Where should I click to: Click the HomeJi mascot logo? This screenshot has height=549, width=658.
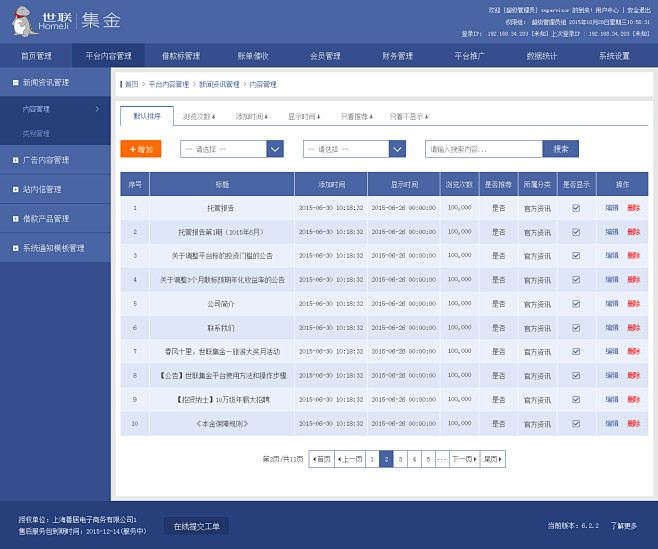tap(25, 21)
